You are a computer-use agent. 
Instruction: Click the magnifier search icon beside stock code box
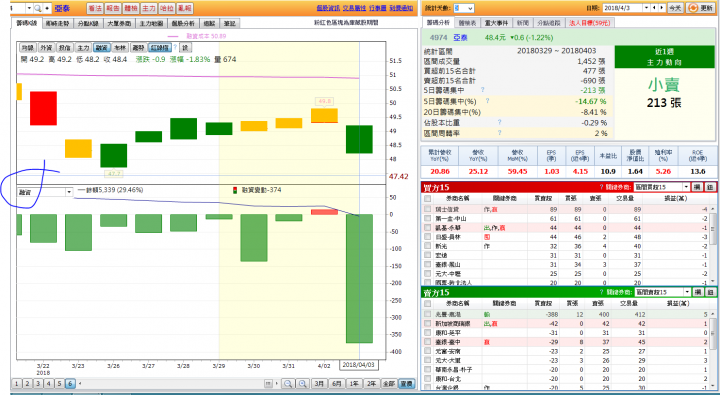point(38,8)
